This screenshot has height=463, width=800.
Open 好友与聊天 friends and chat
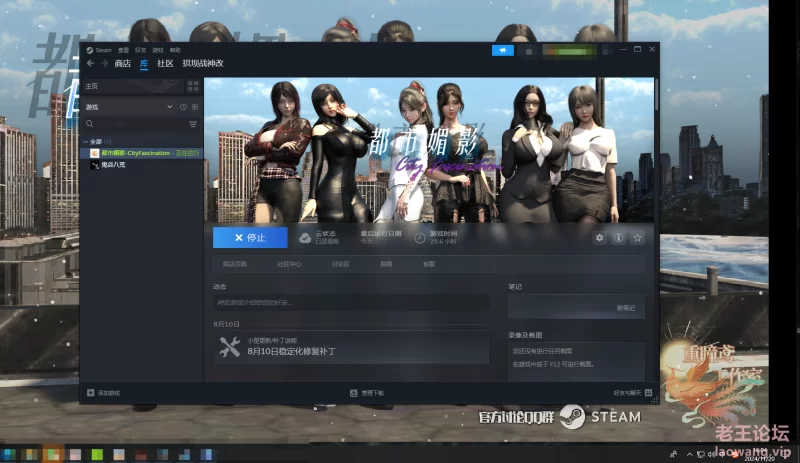(x=627, y=393)
